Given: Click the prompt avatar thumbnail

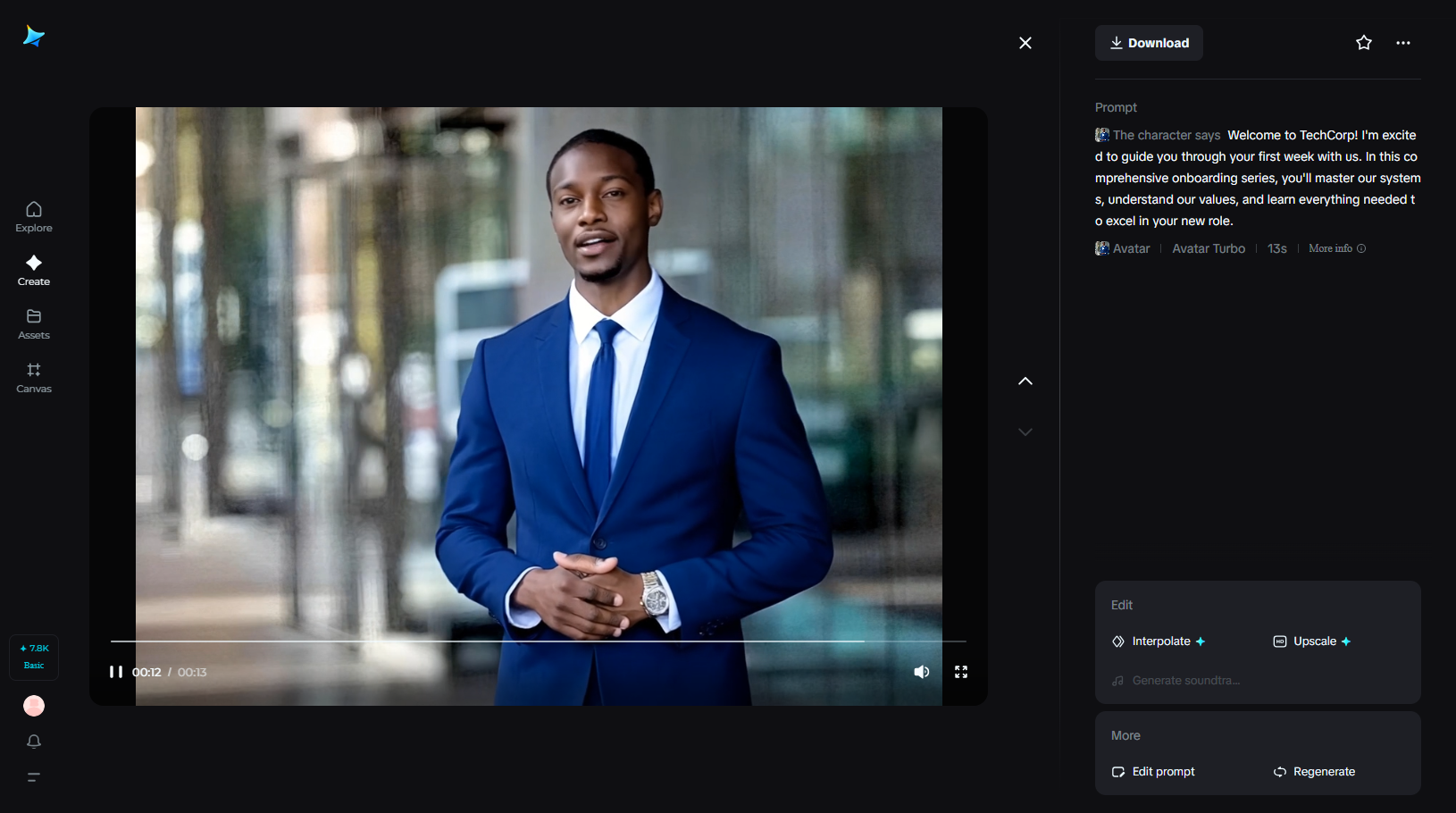Looking at the screenshot, I should tap(1102, 135).
